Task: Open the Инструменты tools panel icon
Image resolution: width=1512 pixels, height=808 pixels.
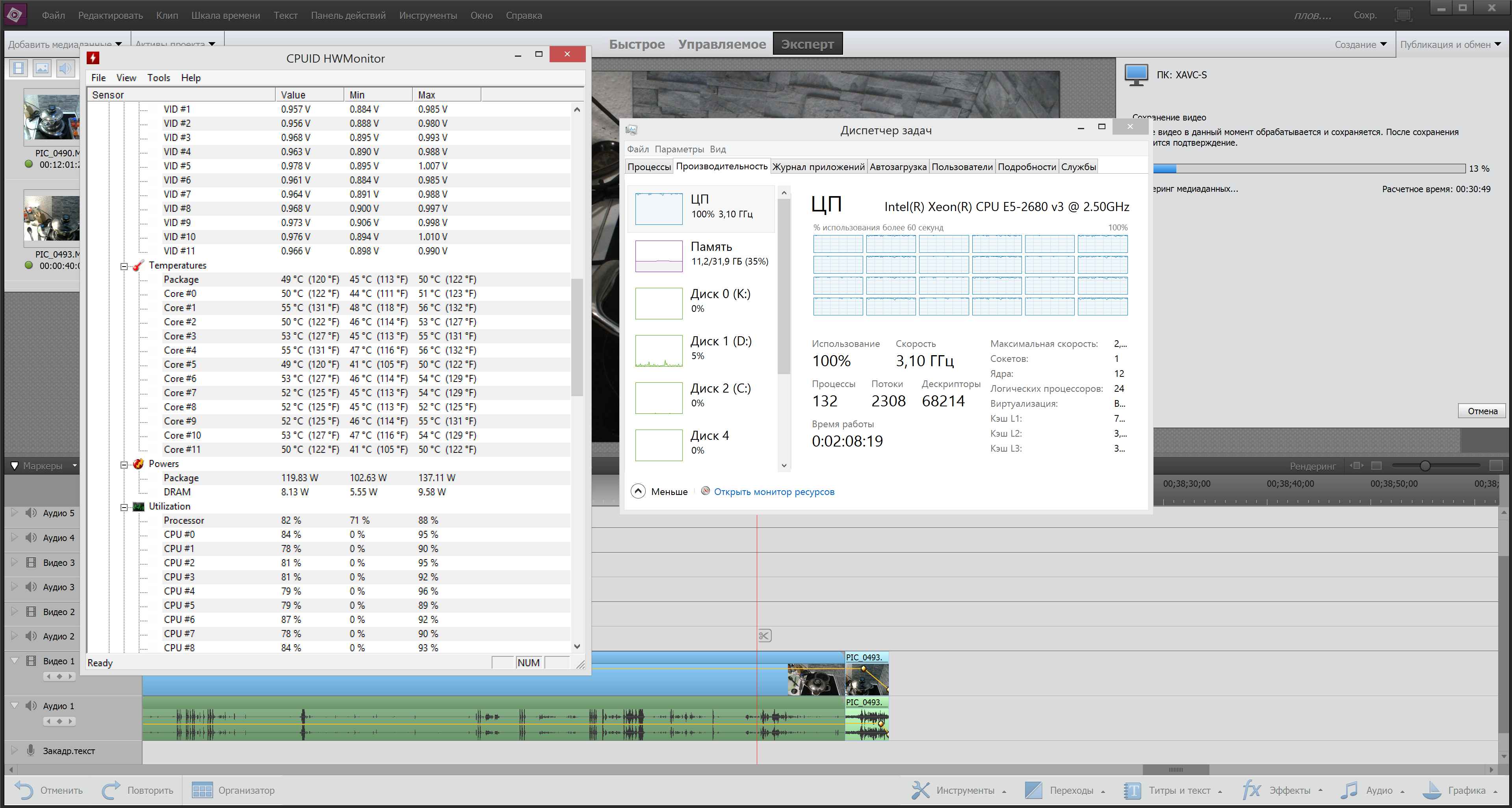Action: tap(920, 790)
